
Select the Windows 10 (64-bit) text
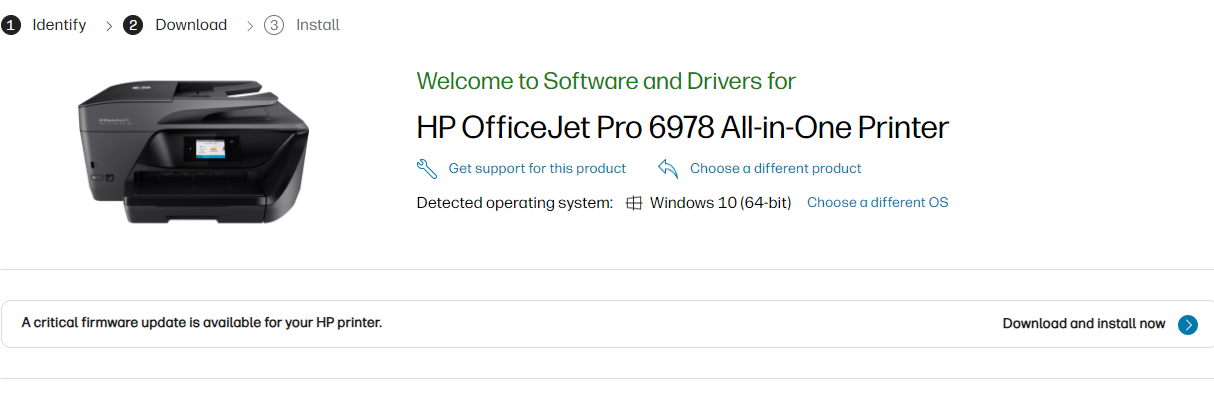[x=720, y=203]
